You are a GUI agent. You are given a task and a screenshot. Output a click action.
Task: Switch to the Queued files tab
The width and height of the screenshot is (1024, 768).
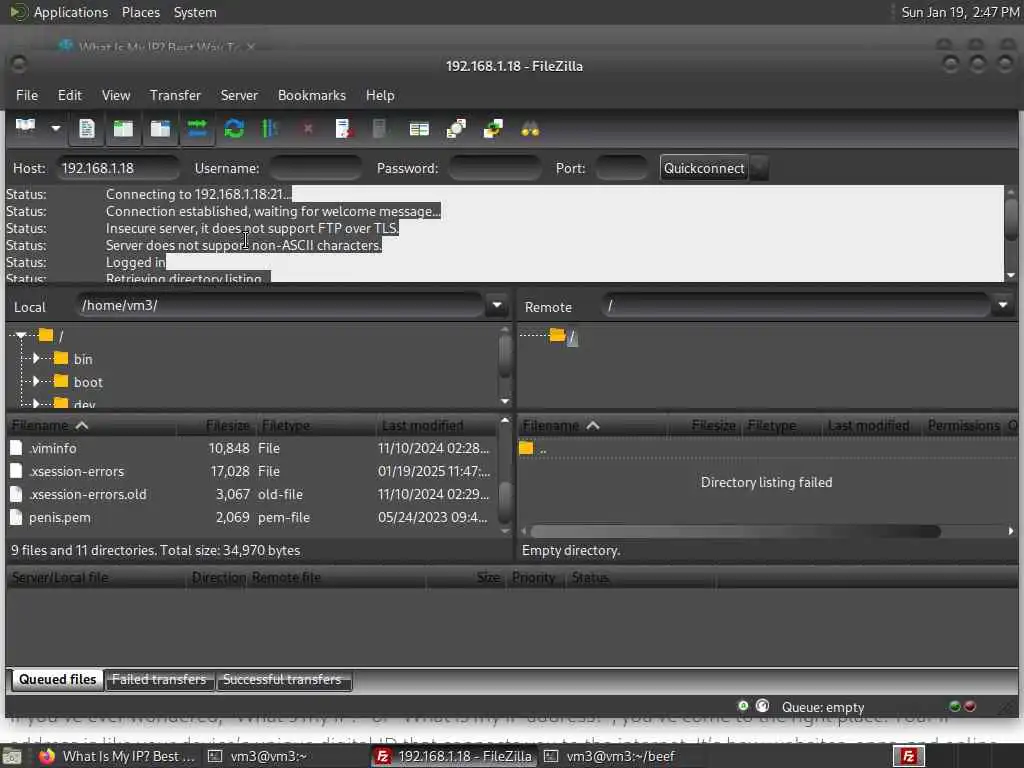[x=57, y=679]
